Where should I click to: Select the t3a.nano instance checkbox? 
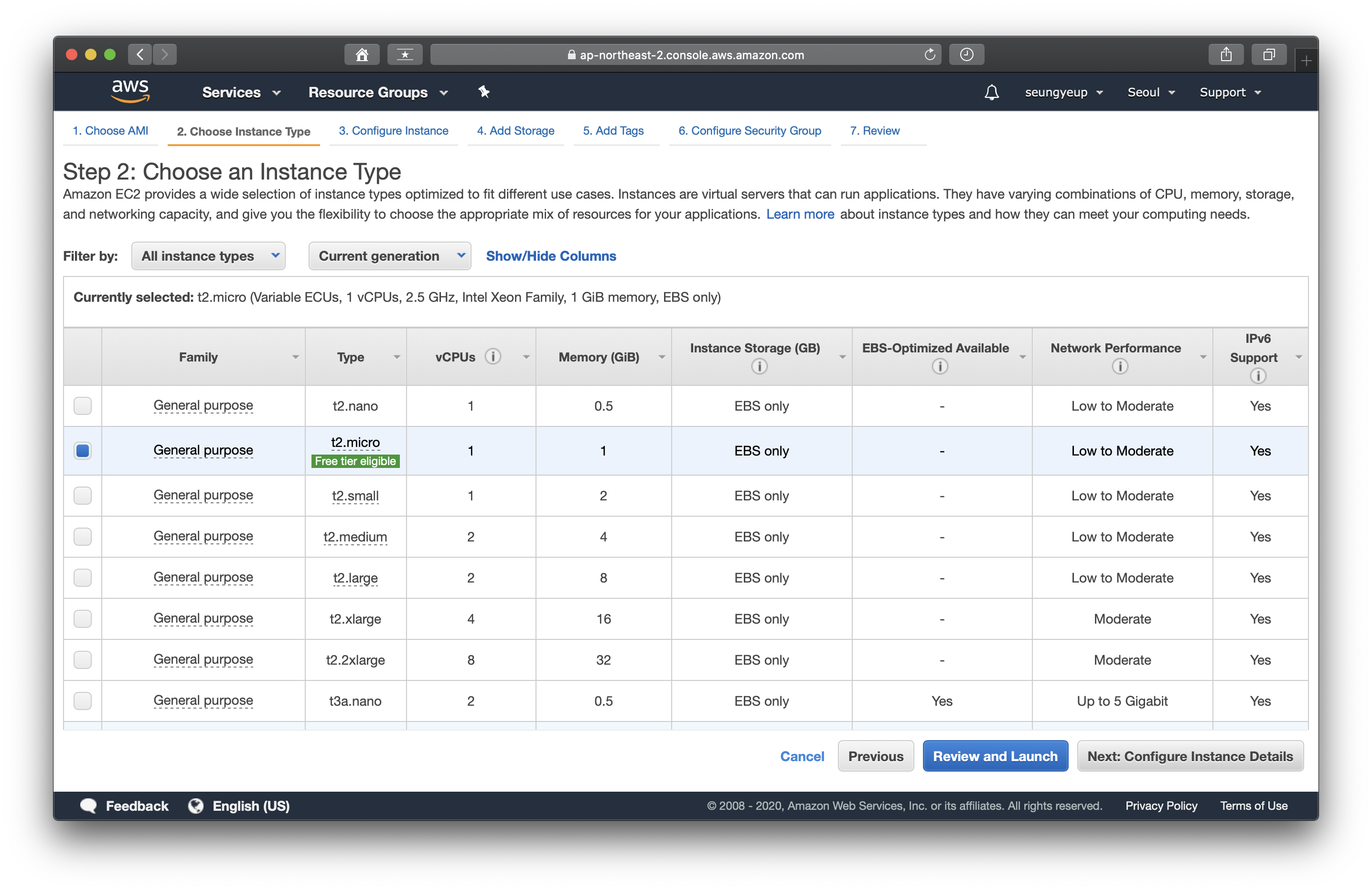tap(83, 701)
